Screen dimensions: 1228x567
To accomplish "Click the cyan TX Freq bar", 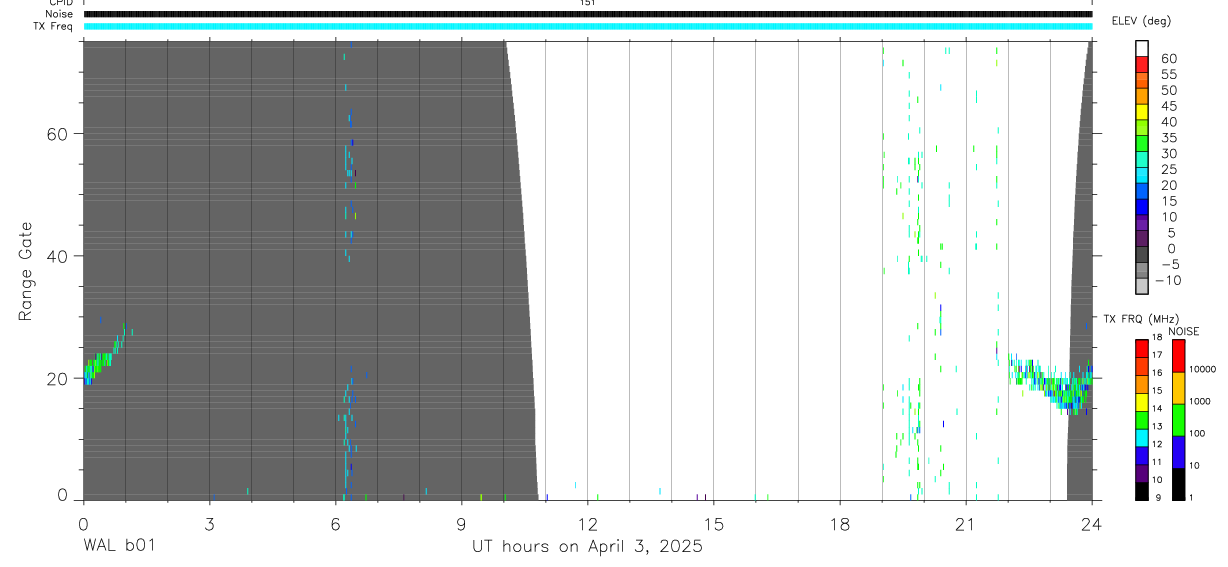I will [x=587, y=26].
